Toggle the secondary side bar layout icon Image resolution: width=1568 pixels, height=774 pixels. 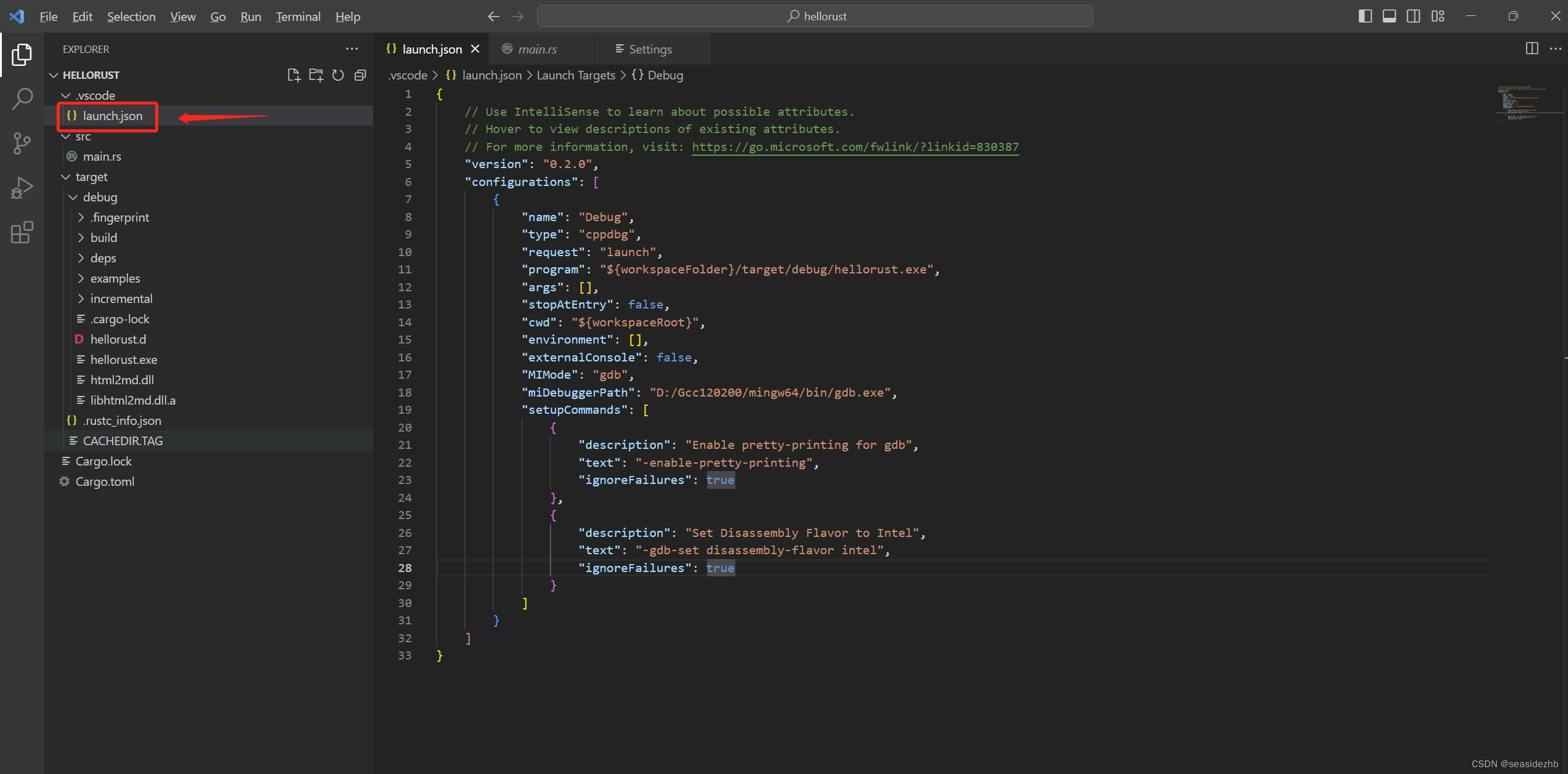1413,17
